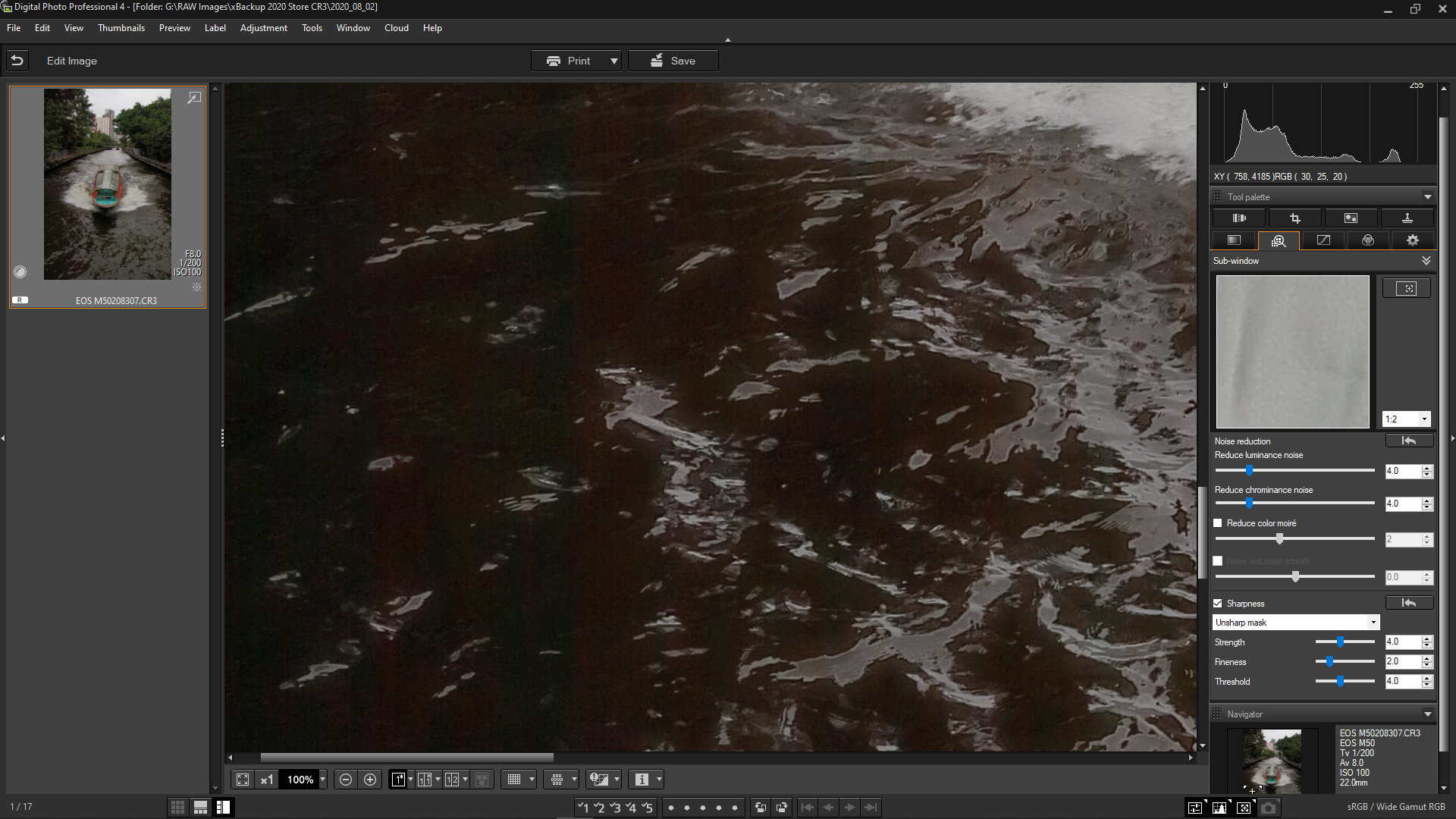Viewport: 1456px width, 819px height.
Task: Click the image information 'i' icon
Action: click(x=642, y=780)
